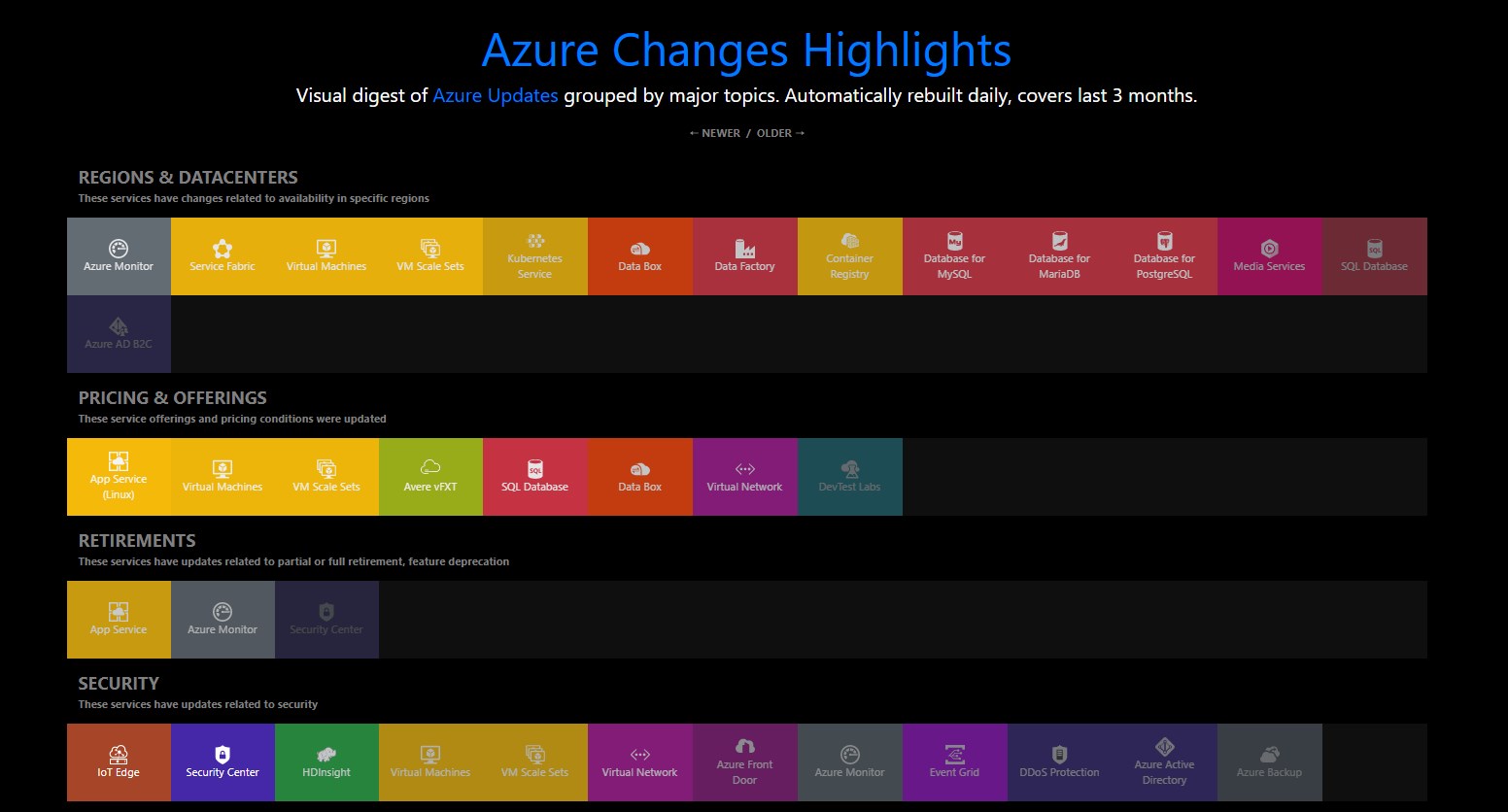Select the Container Registry tile
This screenshot has width=1508, height=812.
(x=850, y=255)
